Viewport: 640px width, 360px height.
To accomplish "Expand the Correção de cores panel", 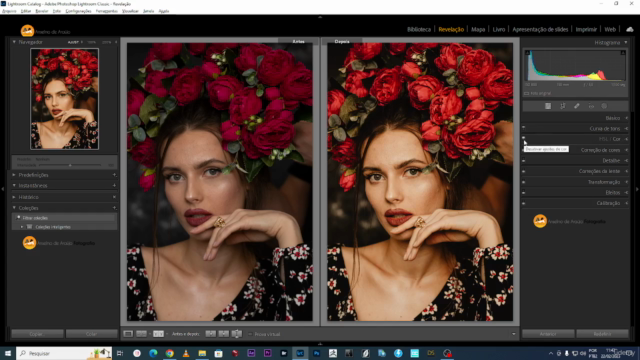I will (627, 150).
